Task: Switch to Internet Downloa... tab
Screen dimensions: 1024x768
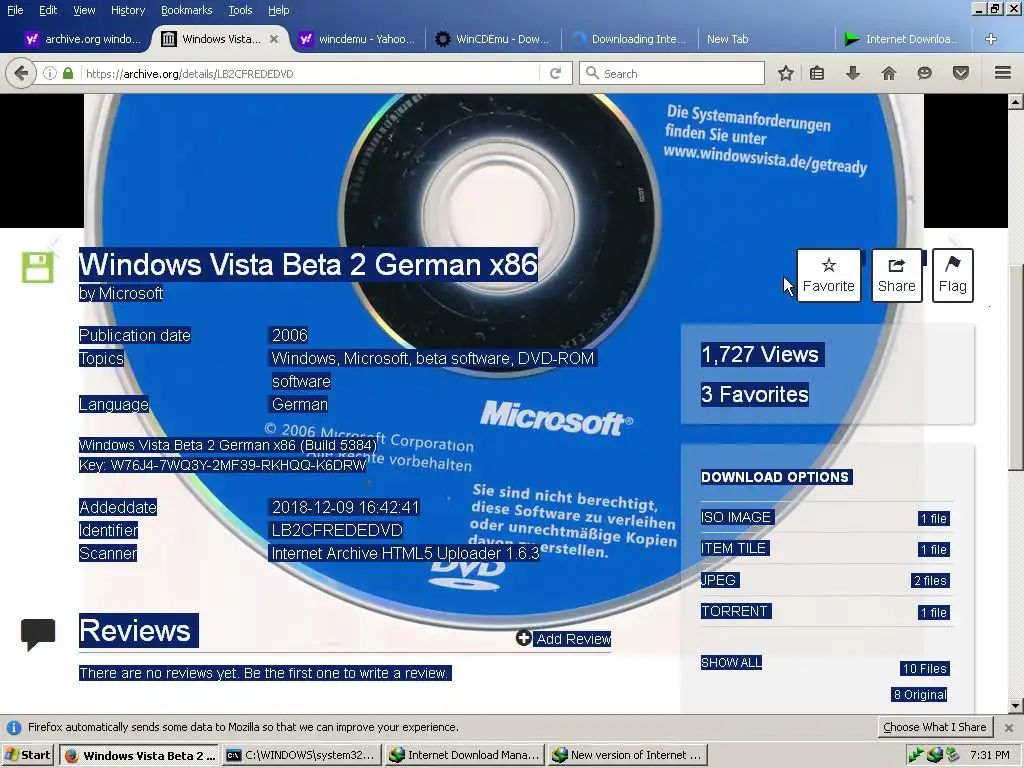Action: (902, 39)
